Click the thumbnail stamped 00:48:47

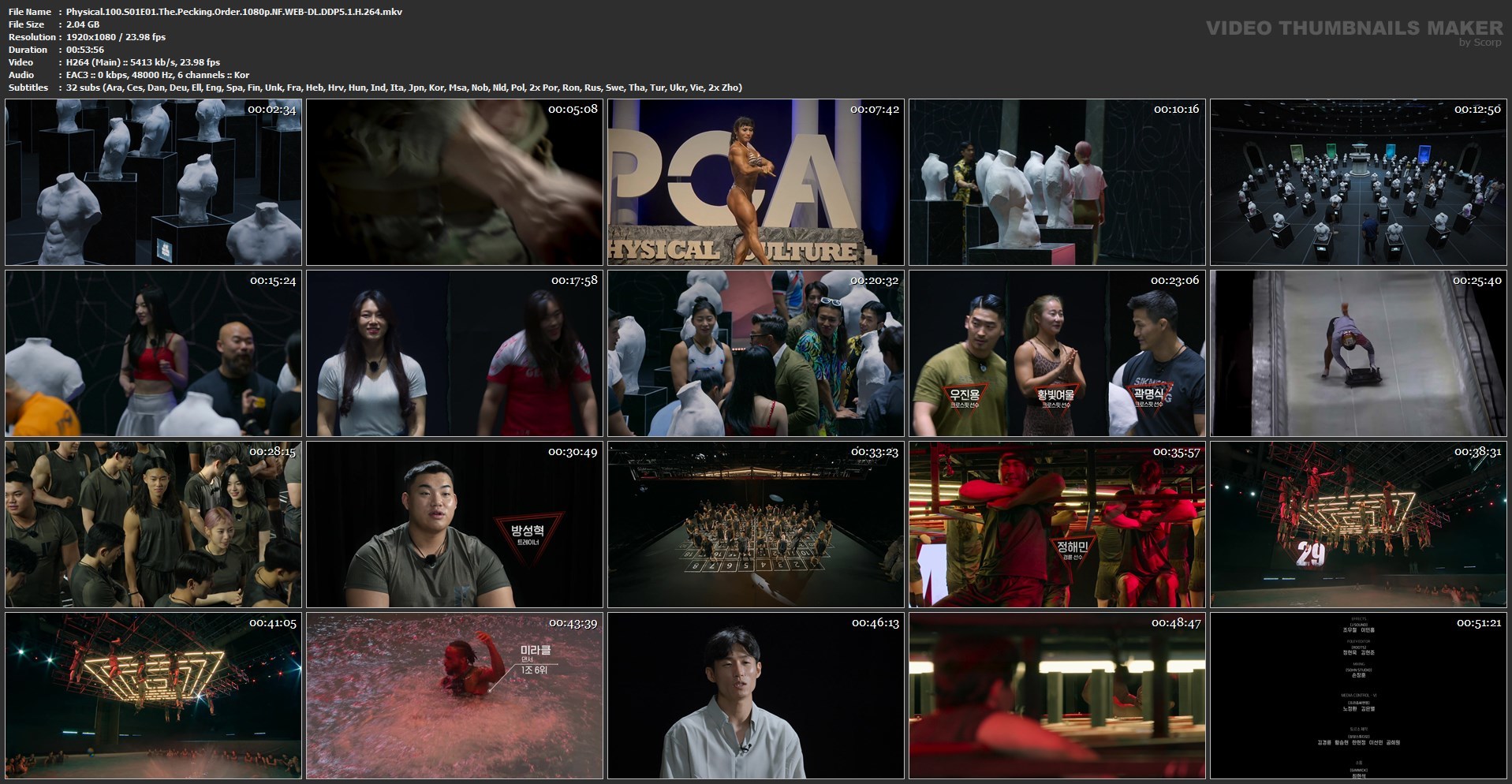click(1057, 696)
